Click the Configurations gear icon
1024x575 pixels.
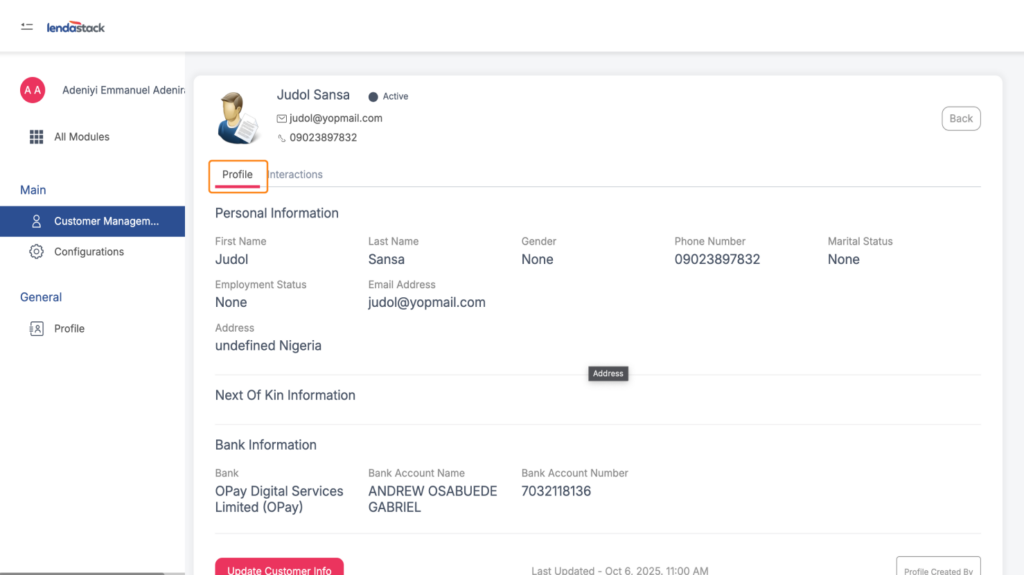coord(37,252)
